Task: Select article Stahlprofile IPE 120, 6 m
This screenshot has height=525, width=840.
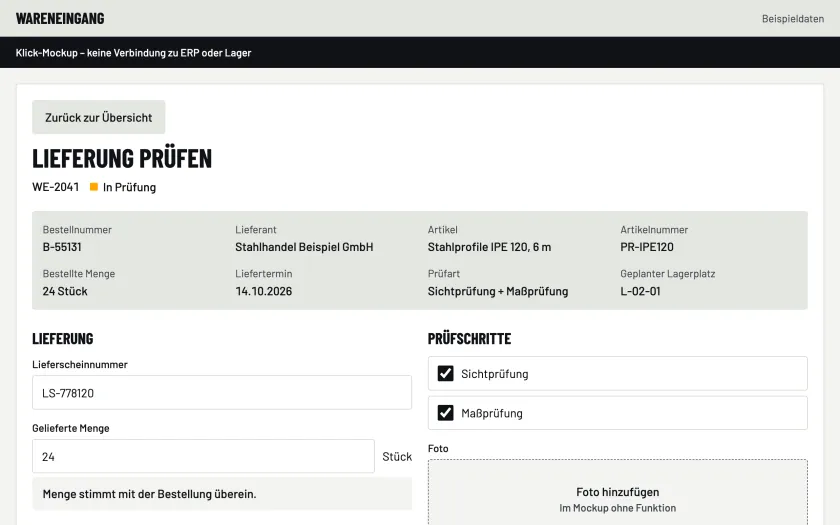Action: point(489,247)
